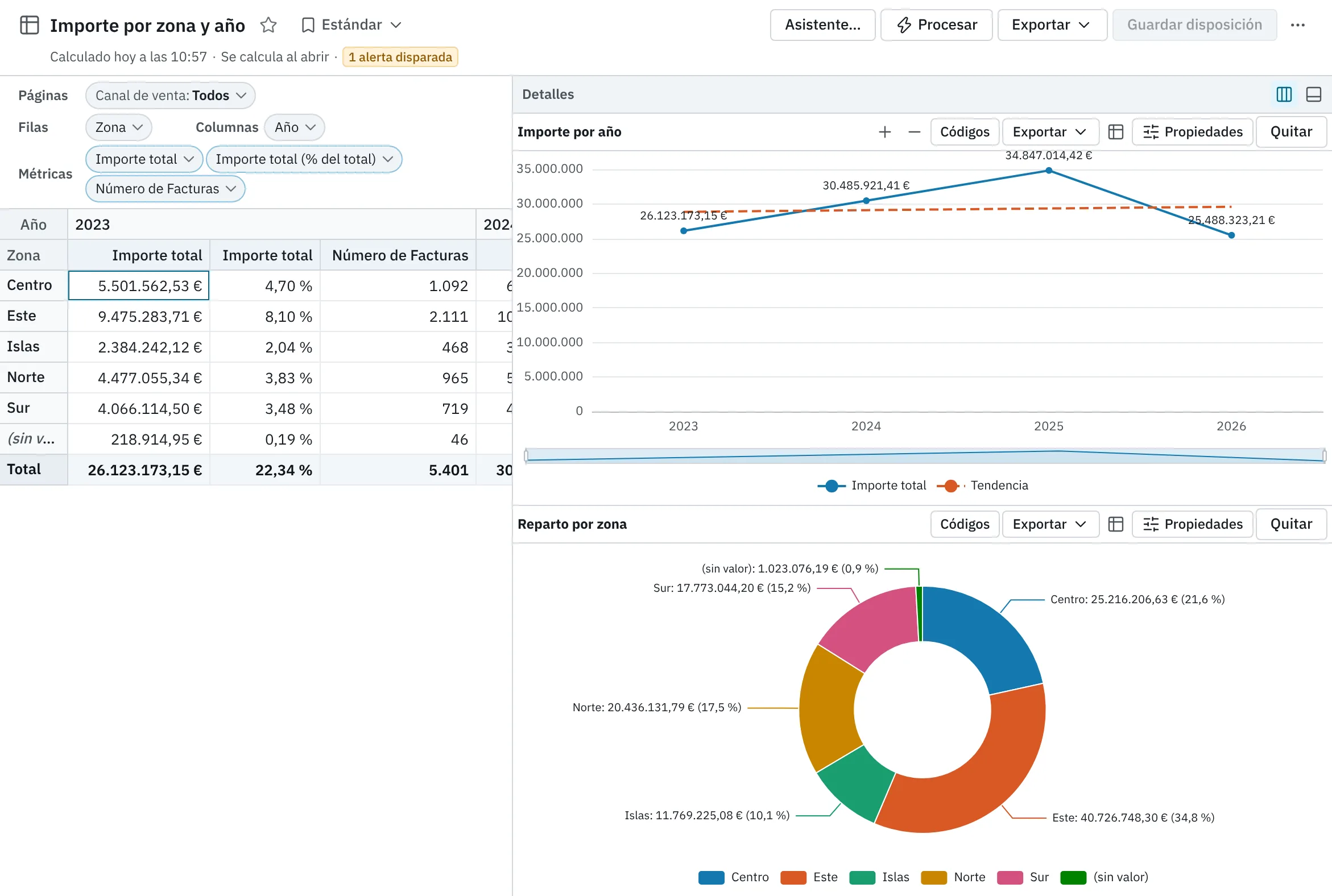Toggle Este swatch in donut legend

[793, 877]
